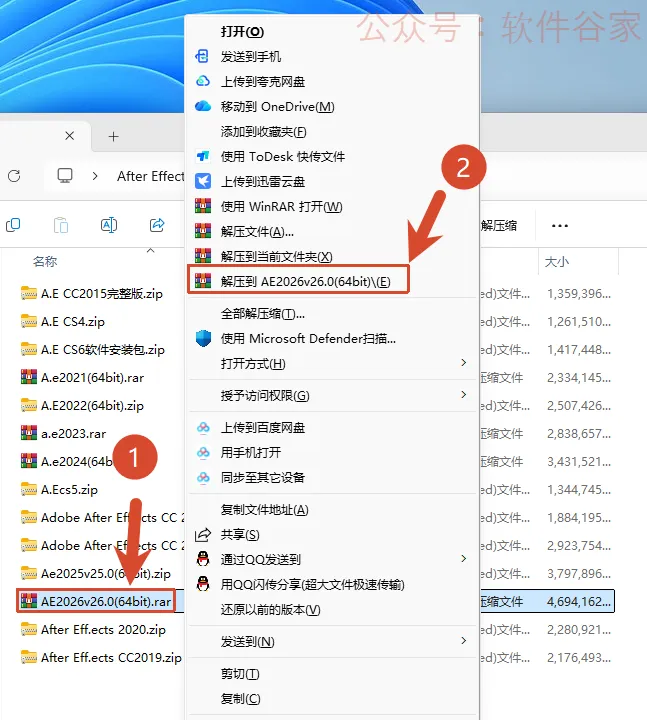Select file A.e2021(64bit).rar
Viewport: 647px width, 720px height.
pyautogui.click(x=92, y=377)
